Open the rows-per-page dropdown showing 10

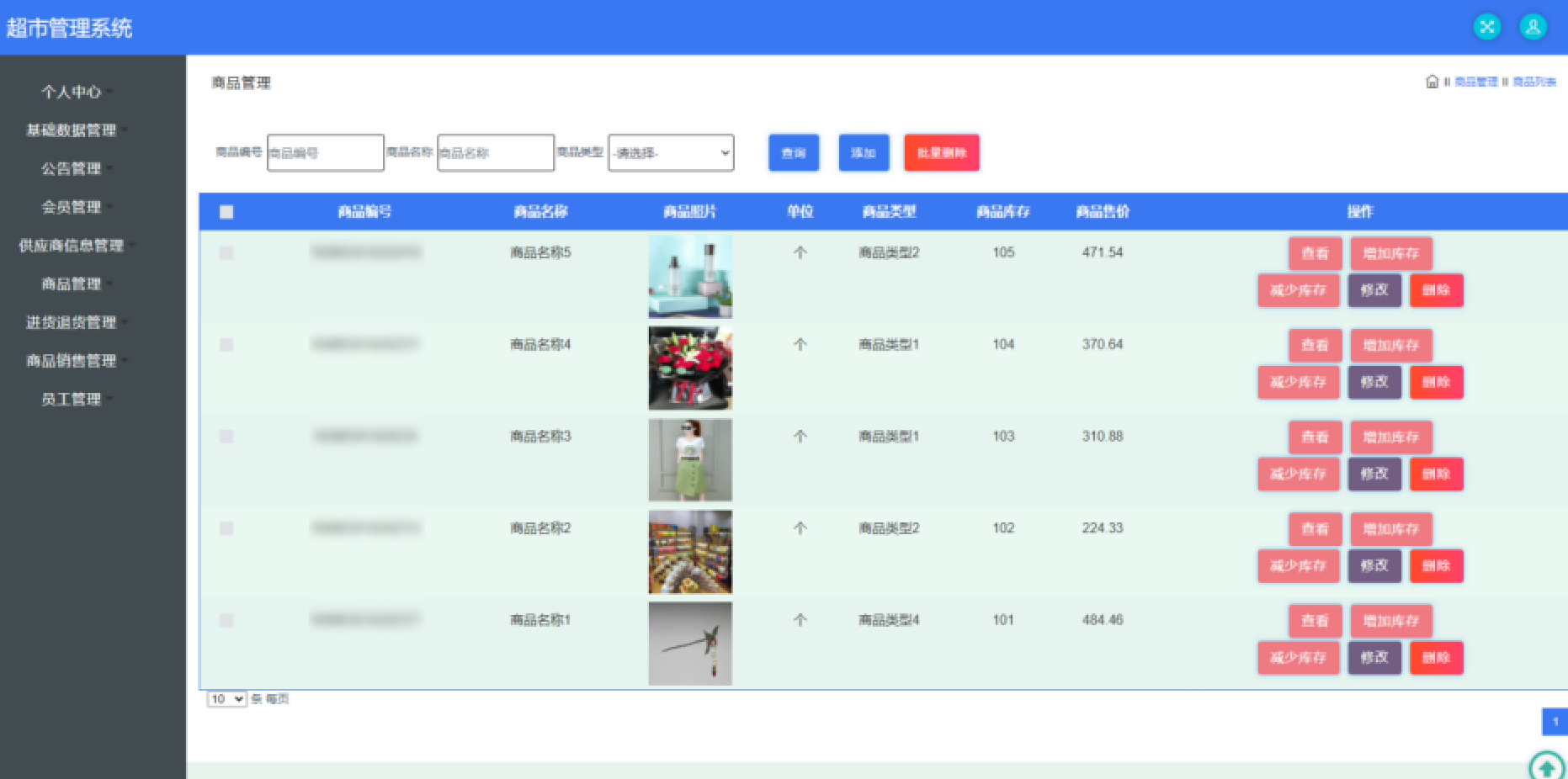[x=227, y=699]
